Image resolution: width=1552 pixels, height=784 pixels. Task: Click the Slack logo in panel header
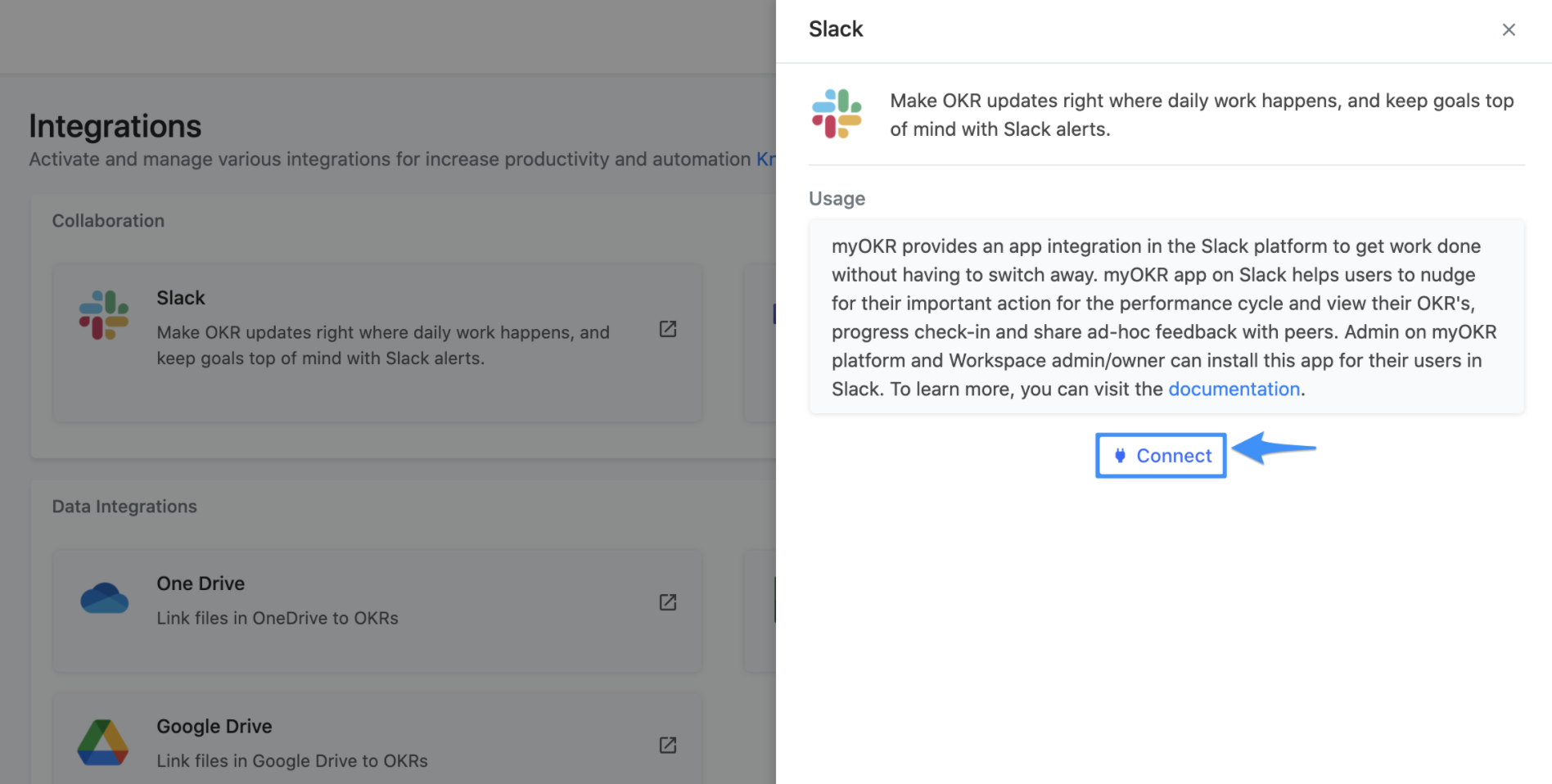(x=837, y=114)
